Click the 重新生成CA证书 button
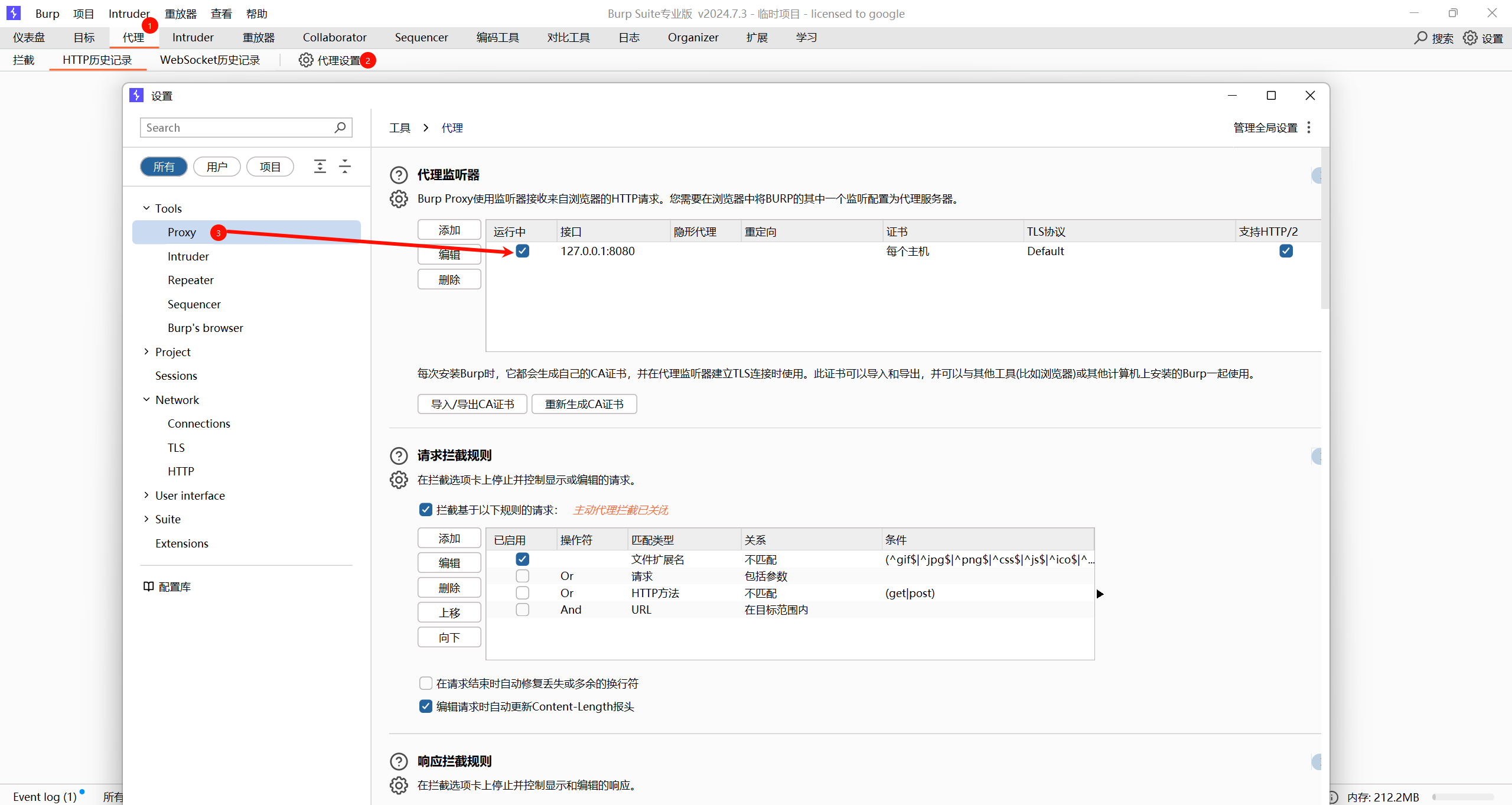Screen dimensions: 1512x805 click(584, 404)
